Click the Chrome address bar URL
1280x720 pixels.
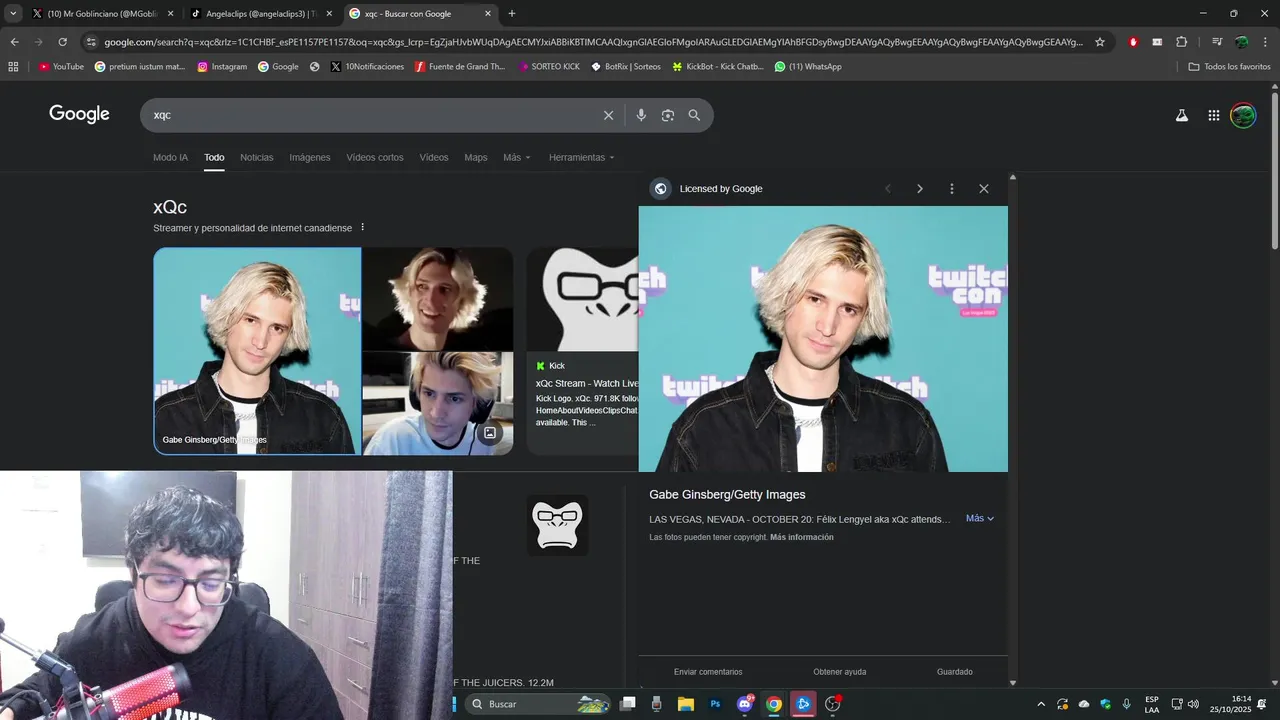[593, 42]
